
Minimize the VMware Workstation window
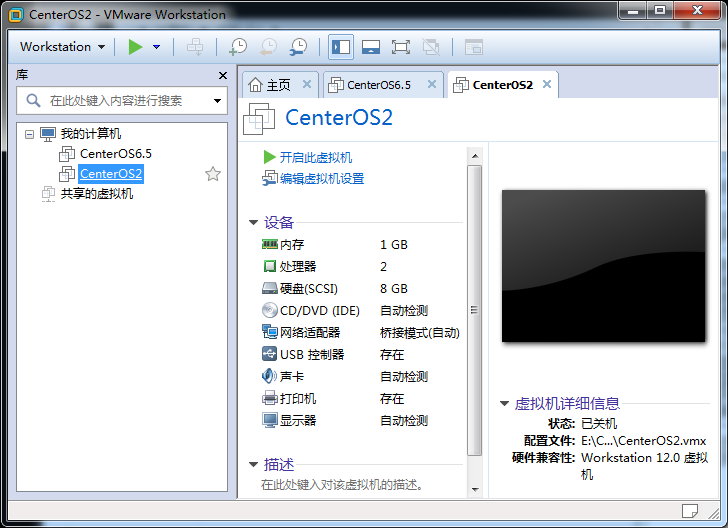click(633, 11)
